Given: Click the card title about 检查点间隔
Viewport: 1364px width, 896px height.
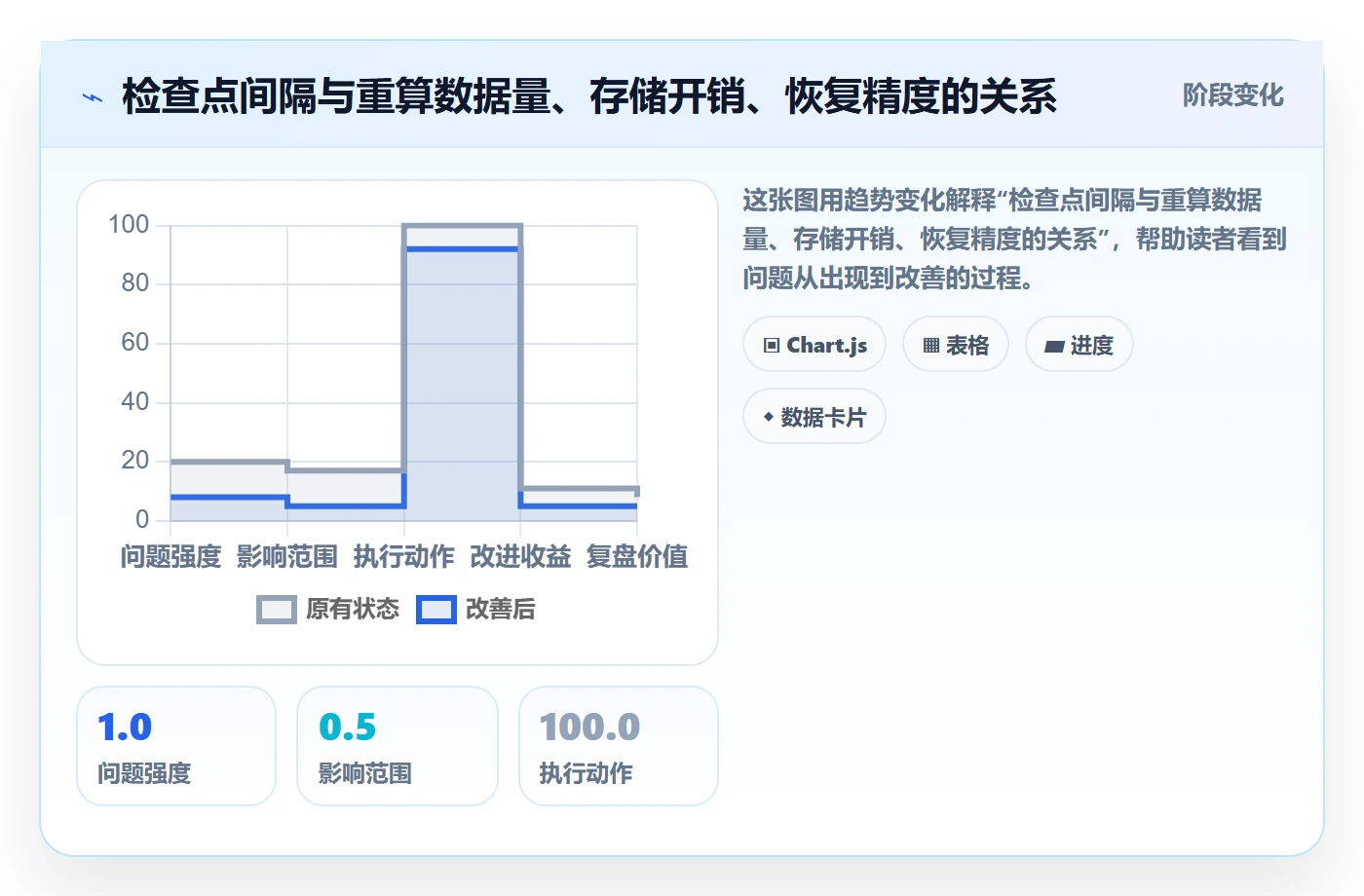Looking at the screenshot, I should point(589,96).
